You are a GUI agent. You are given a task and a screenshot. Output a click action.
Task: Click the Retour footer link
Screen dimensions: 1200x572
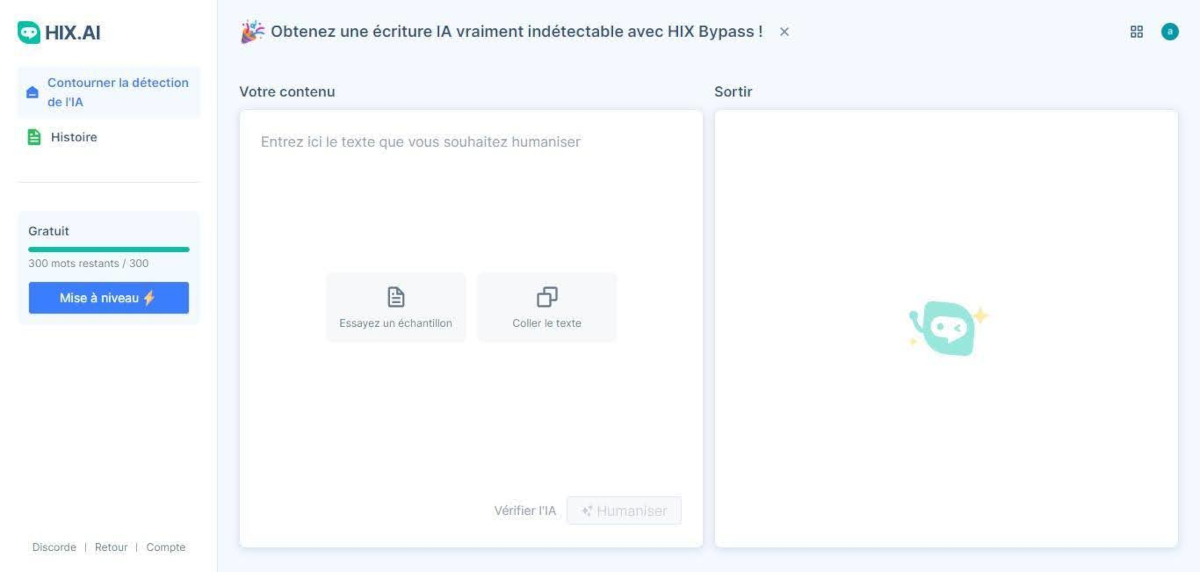coord(111,547)
